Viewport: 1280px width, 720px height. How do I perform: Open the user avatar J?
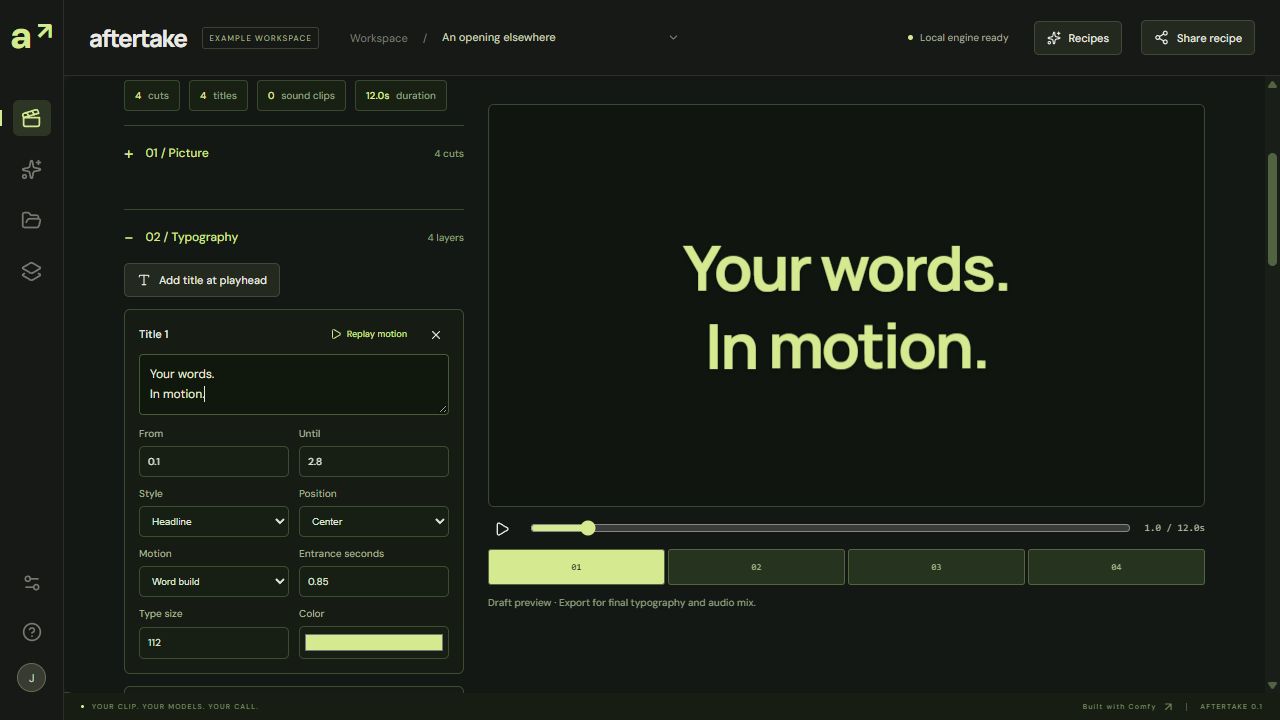[31, 678]
